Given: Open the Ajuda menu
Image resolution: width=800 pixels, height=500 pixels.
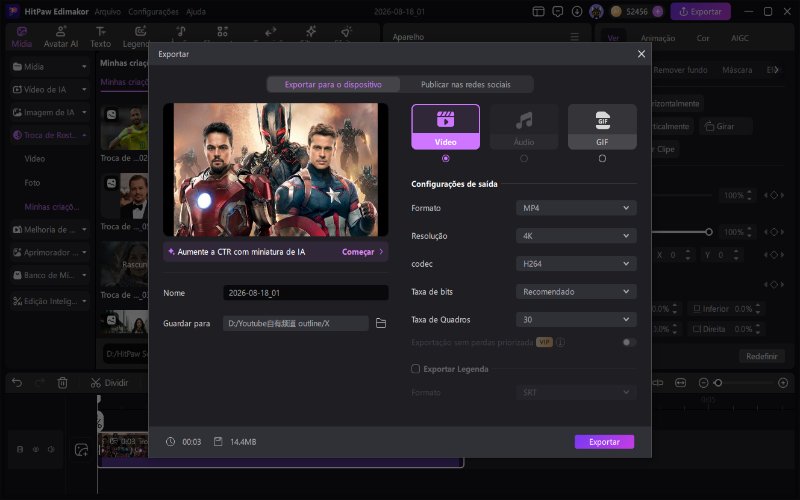Looking at the screenshot, I should click(196, 11).
